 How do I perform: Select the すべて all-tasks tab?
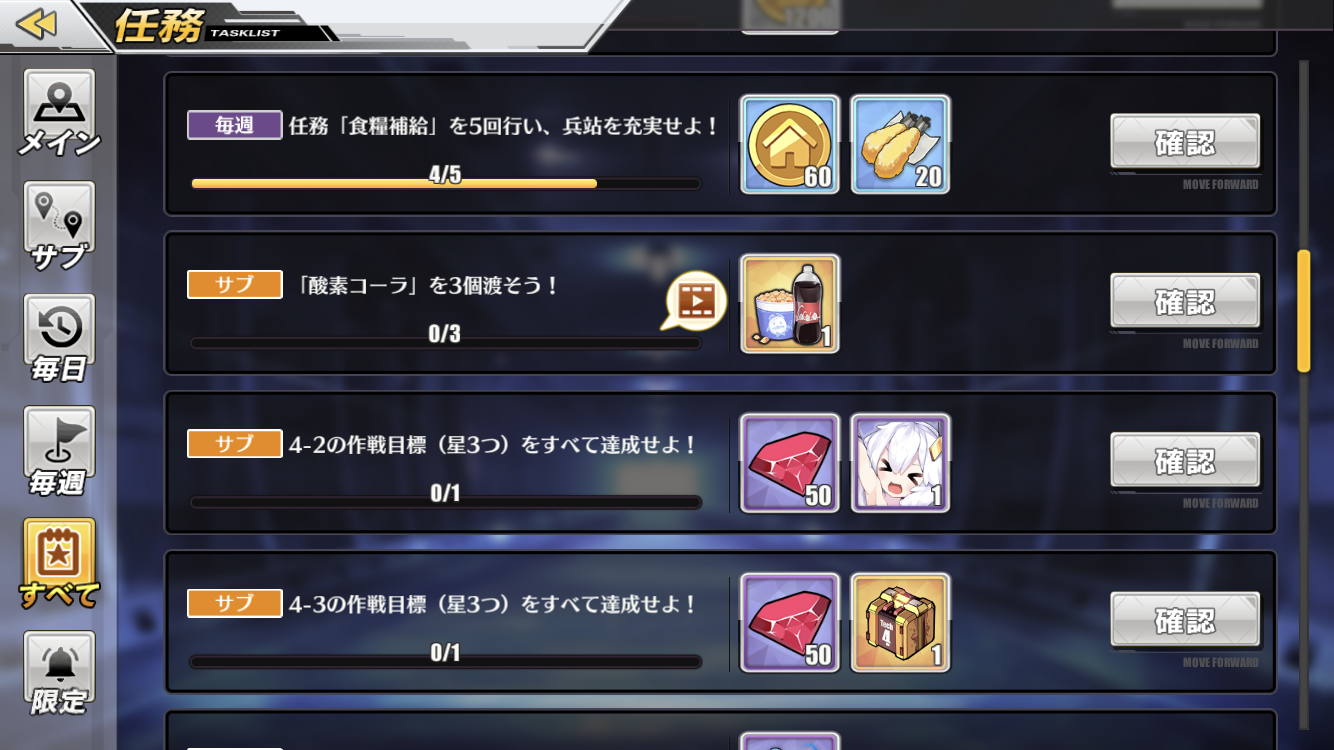59,565
